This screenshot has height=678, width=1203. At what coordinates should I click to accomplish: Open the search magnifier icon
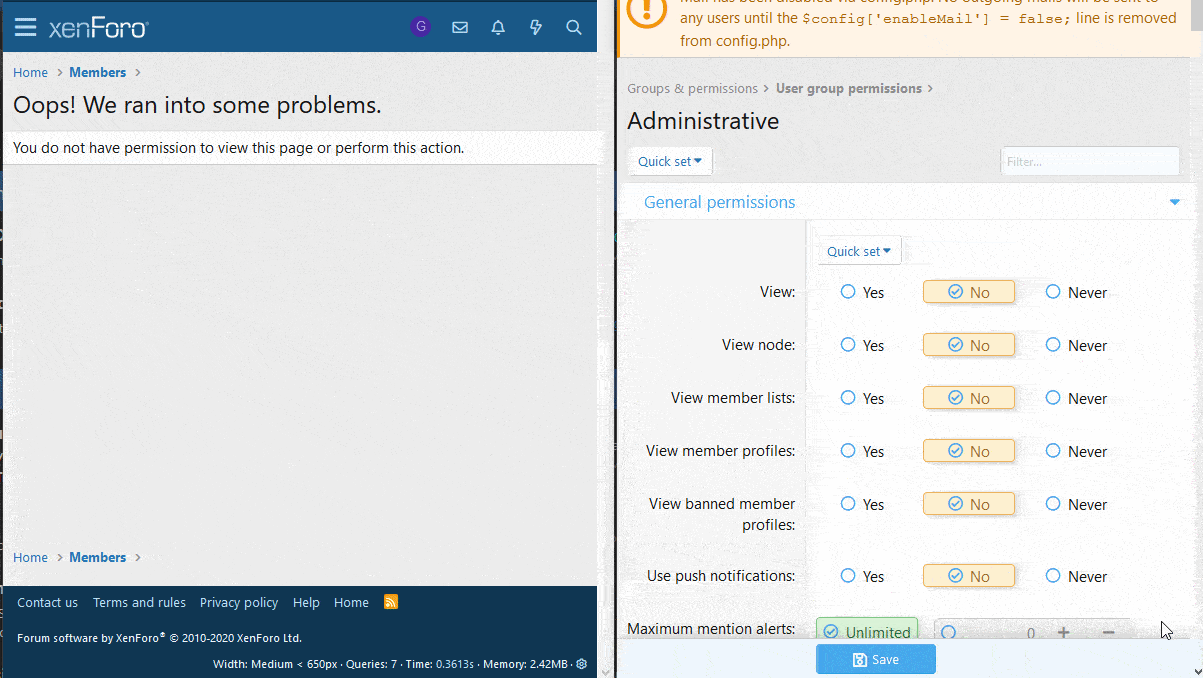click(574, 27)
